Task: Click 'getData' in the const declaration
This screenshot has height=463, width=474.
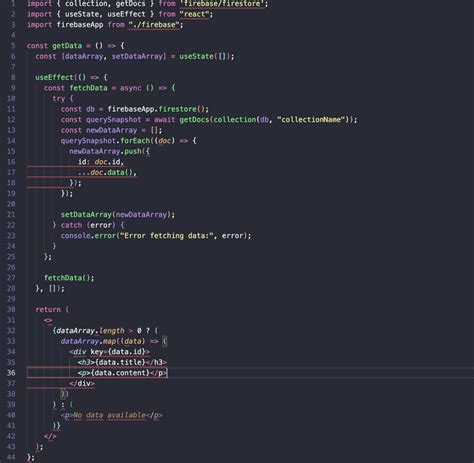Action: 67,46
